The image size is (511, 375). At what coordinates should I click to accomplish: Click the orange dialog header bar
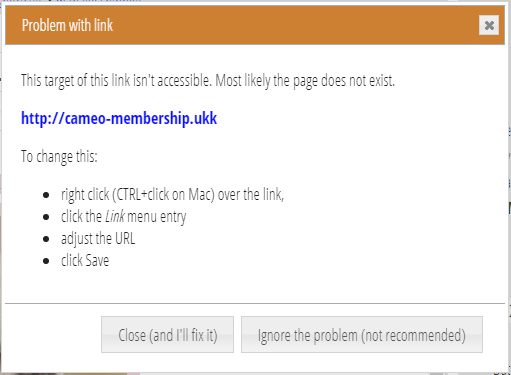click(x=255, y=25)
